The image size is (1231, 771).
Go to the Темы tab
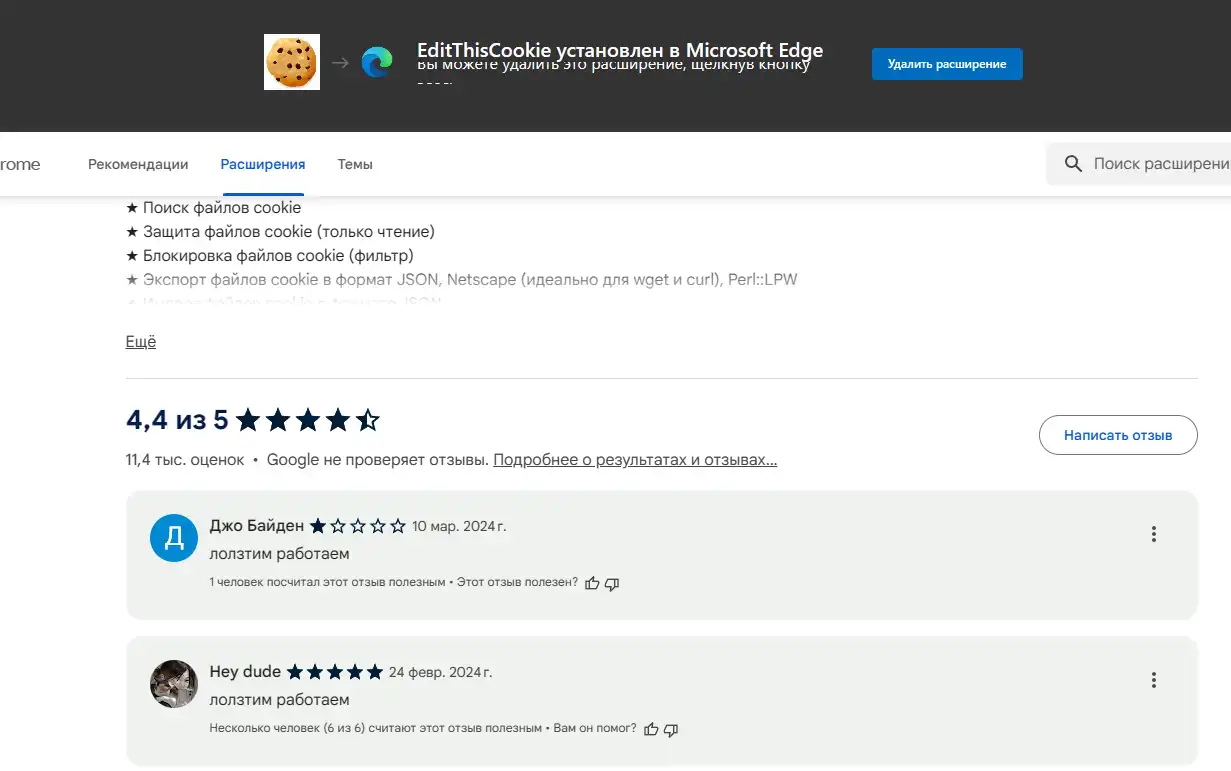[355, 164]
